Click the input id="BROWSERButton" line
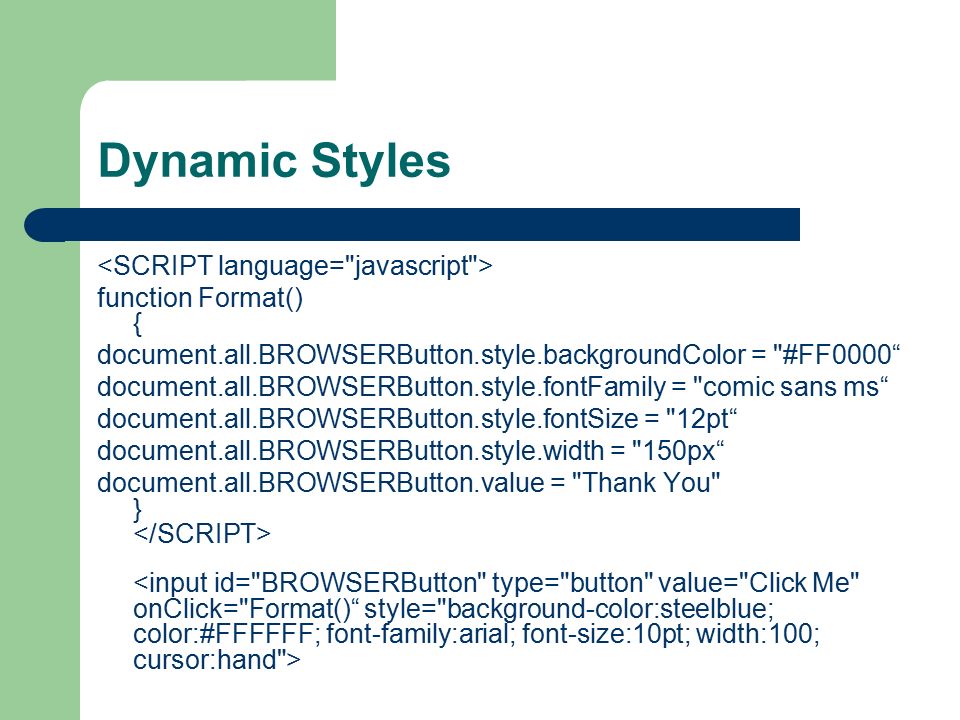960x720 pixels. click(x=496, y=583)
